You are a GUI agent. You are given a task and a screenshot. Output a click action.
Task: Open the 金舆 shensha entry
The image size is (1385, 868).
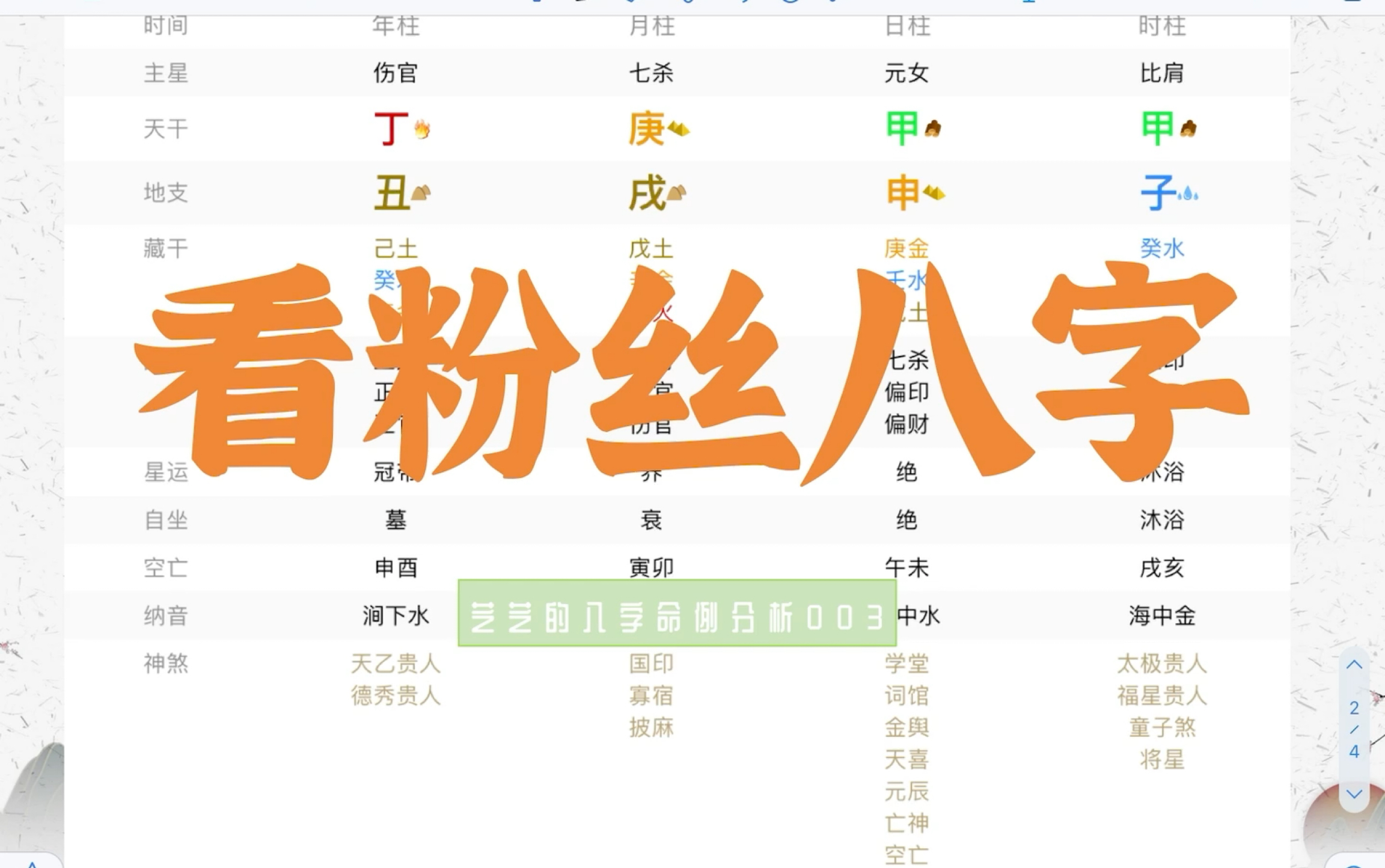(907, 727)
